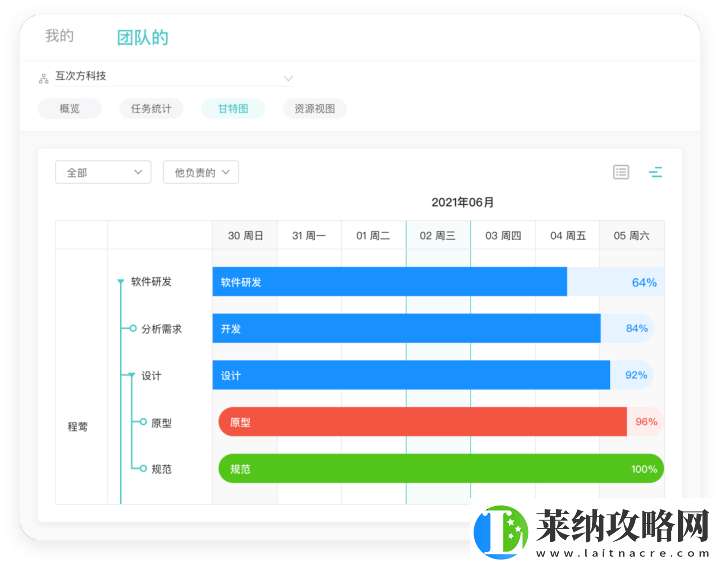The height and width of the screenshot is (565, 720).
Task: Select the highlighted 02 周三 column header
Action: coord(438,236)
